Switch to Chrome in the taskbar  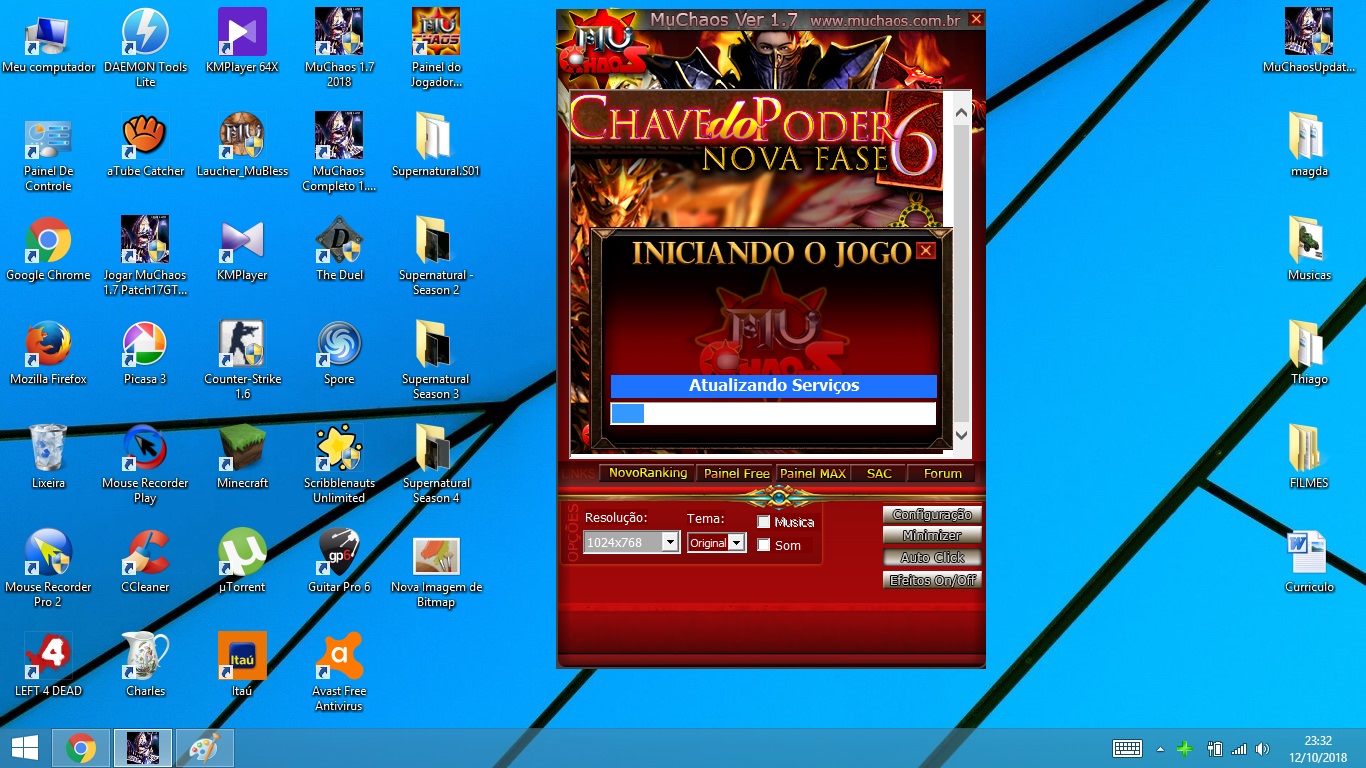click(x=81, y=748)
